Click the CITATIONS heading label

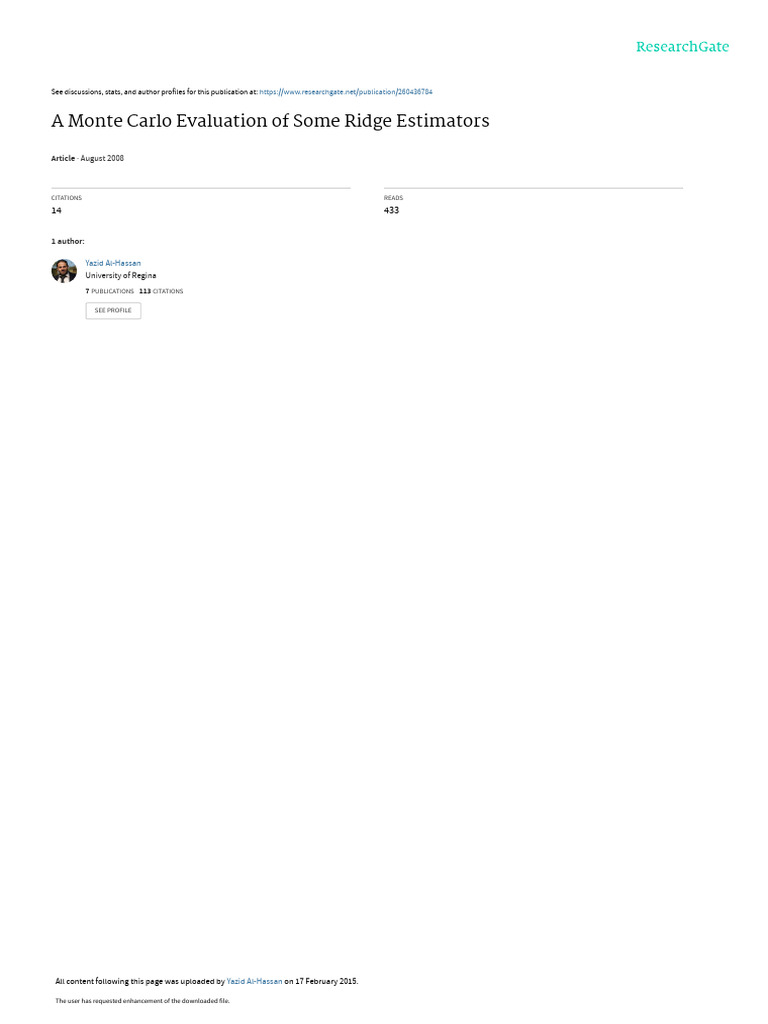pos(67,198)
